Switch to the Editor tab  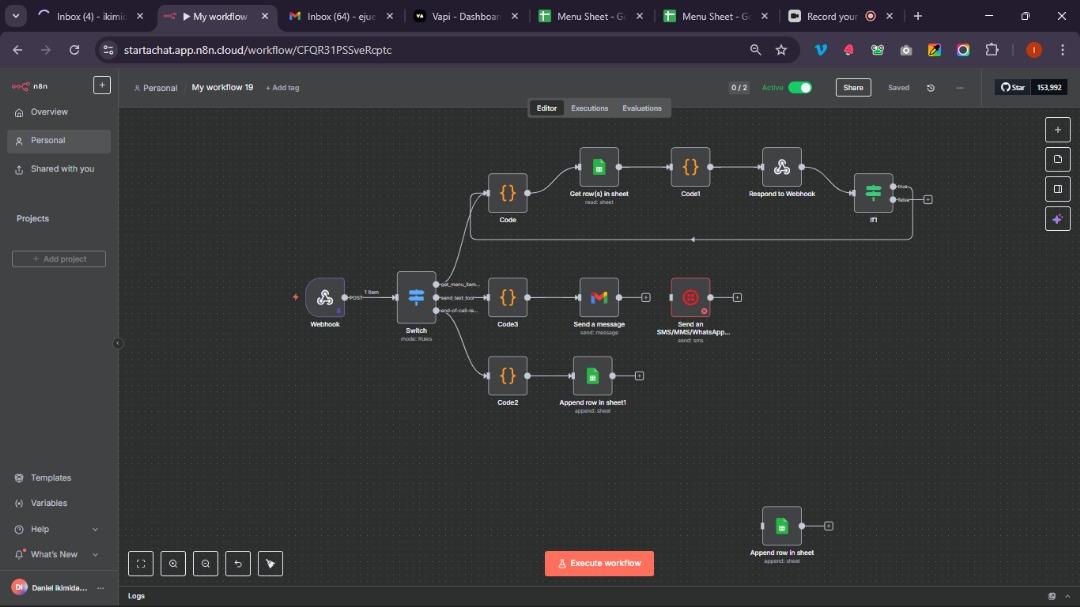coord(546,108)
